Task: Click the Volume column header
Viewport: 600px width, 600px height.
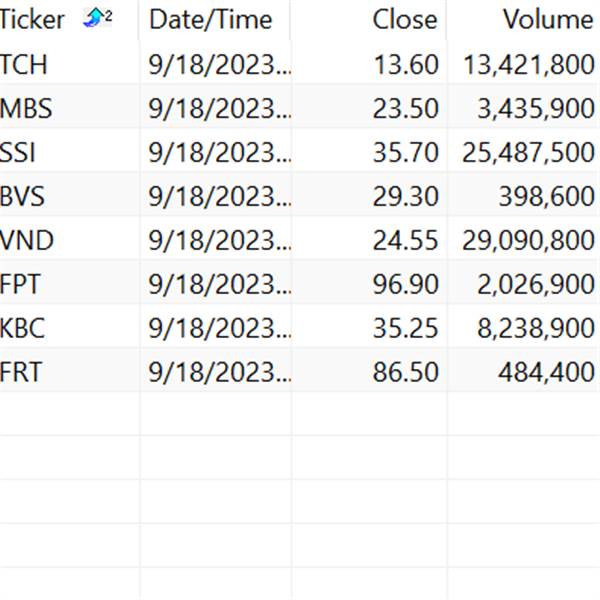Action: [547, 19]
